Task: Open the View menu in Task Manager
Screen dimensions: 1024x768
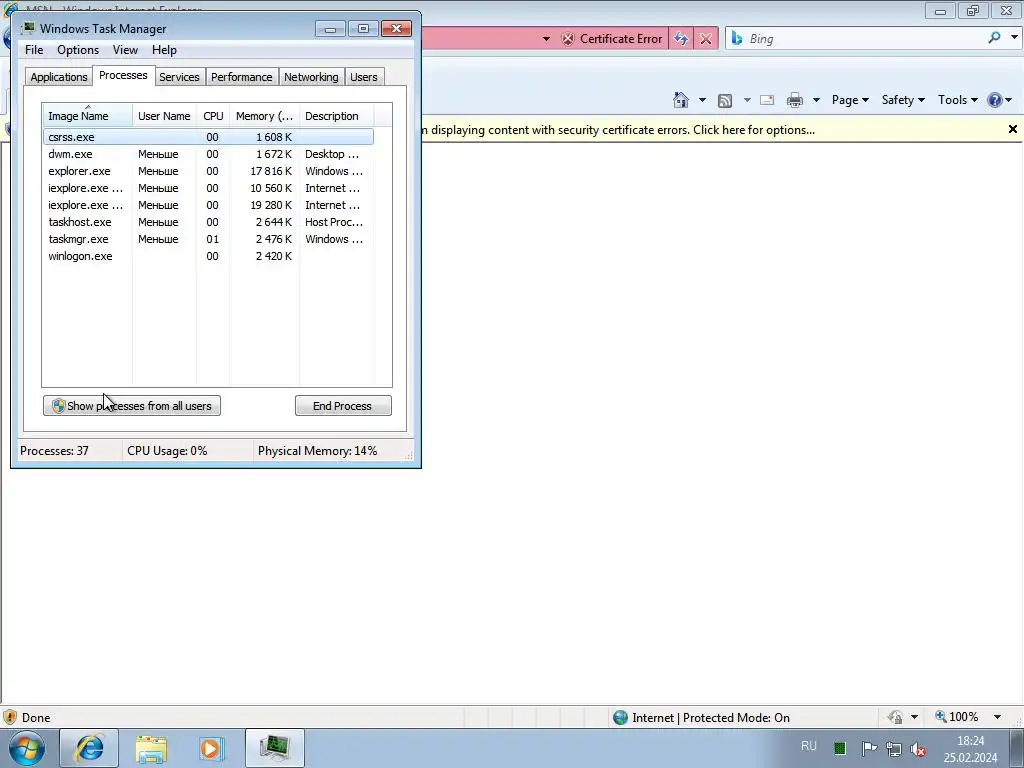Action: 125,50
